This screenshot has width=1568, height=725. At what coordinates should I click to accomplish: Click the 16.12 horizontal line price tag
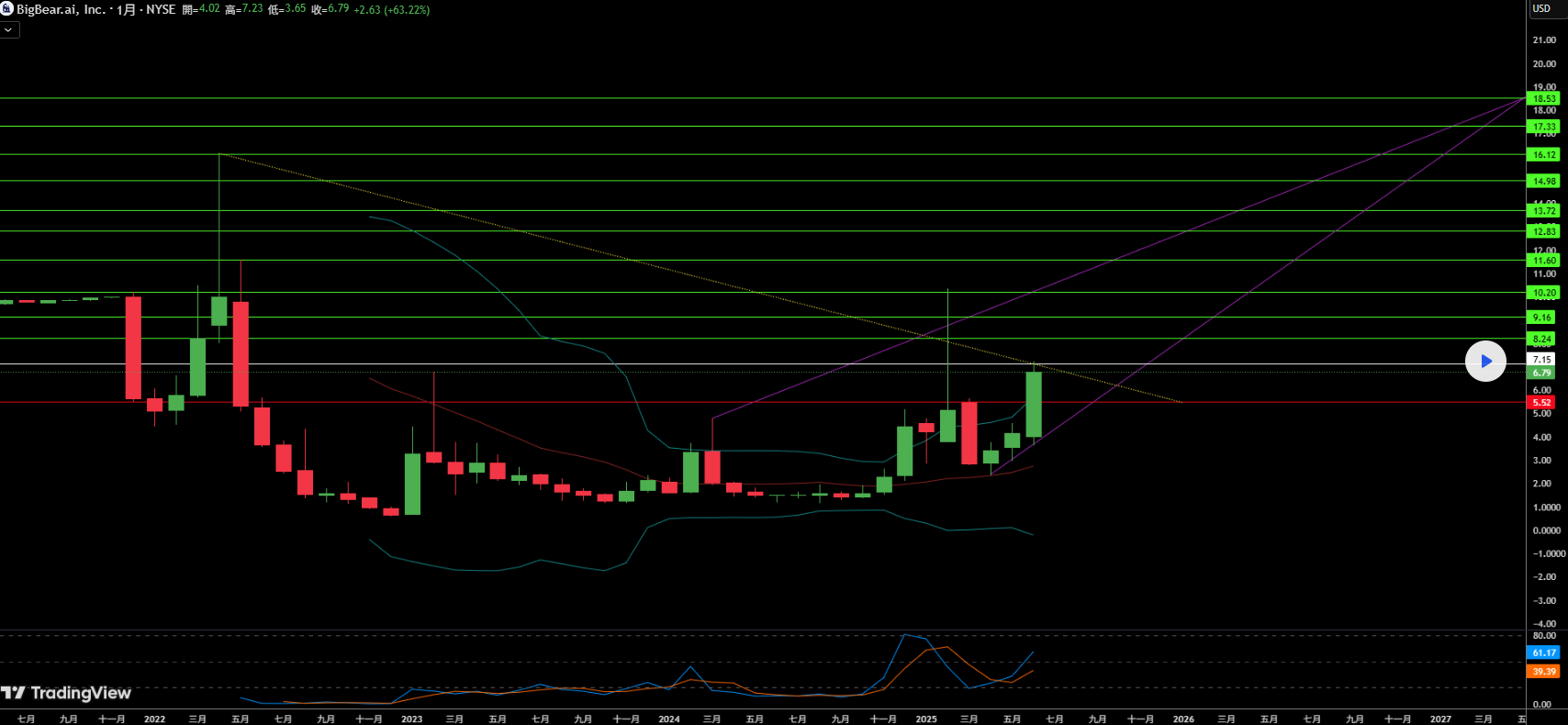pyautogui.click(x=1544, y=155)
